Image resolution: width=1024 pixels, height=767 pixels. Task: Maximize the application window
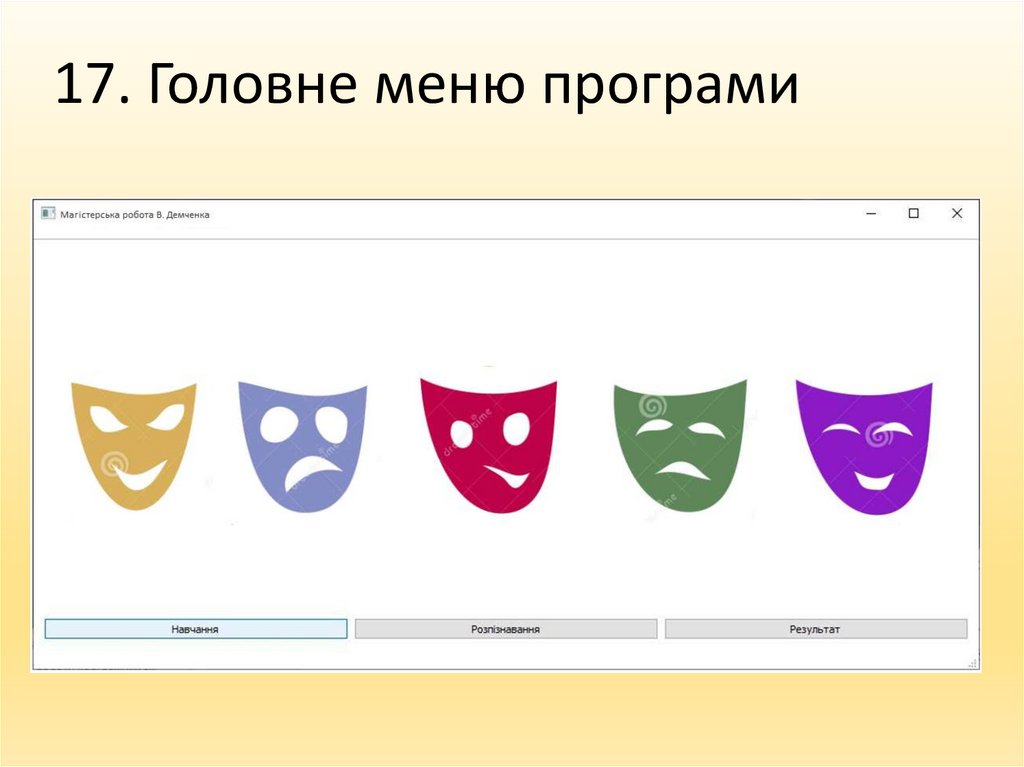[x=915, y=213]
